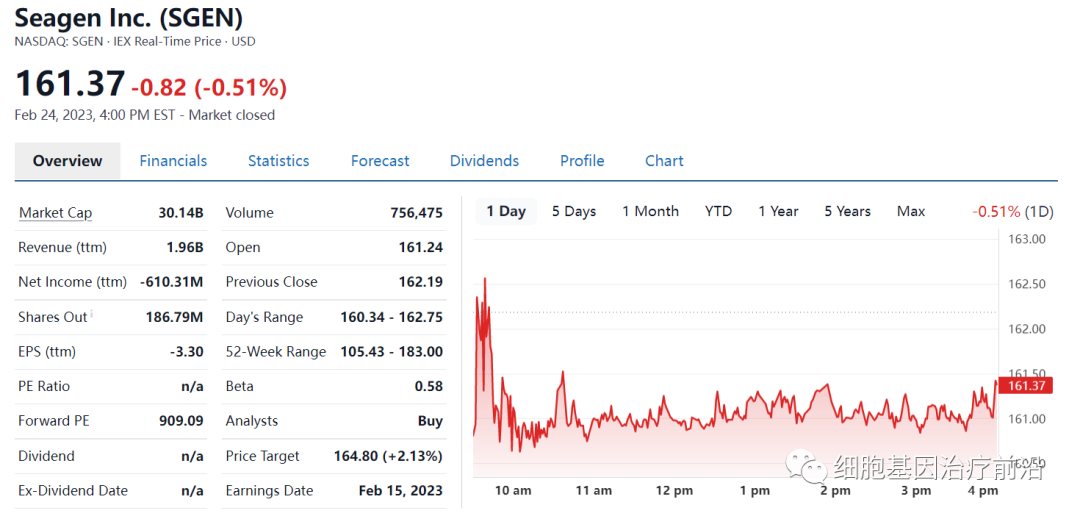Select the YTD chart range
The width and height of the screenshot is (1080, 516).
[718, 211]
